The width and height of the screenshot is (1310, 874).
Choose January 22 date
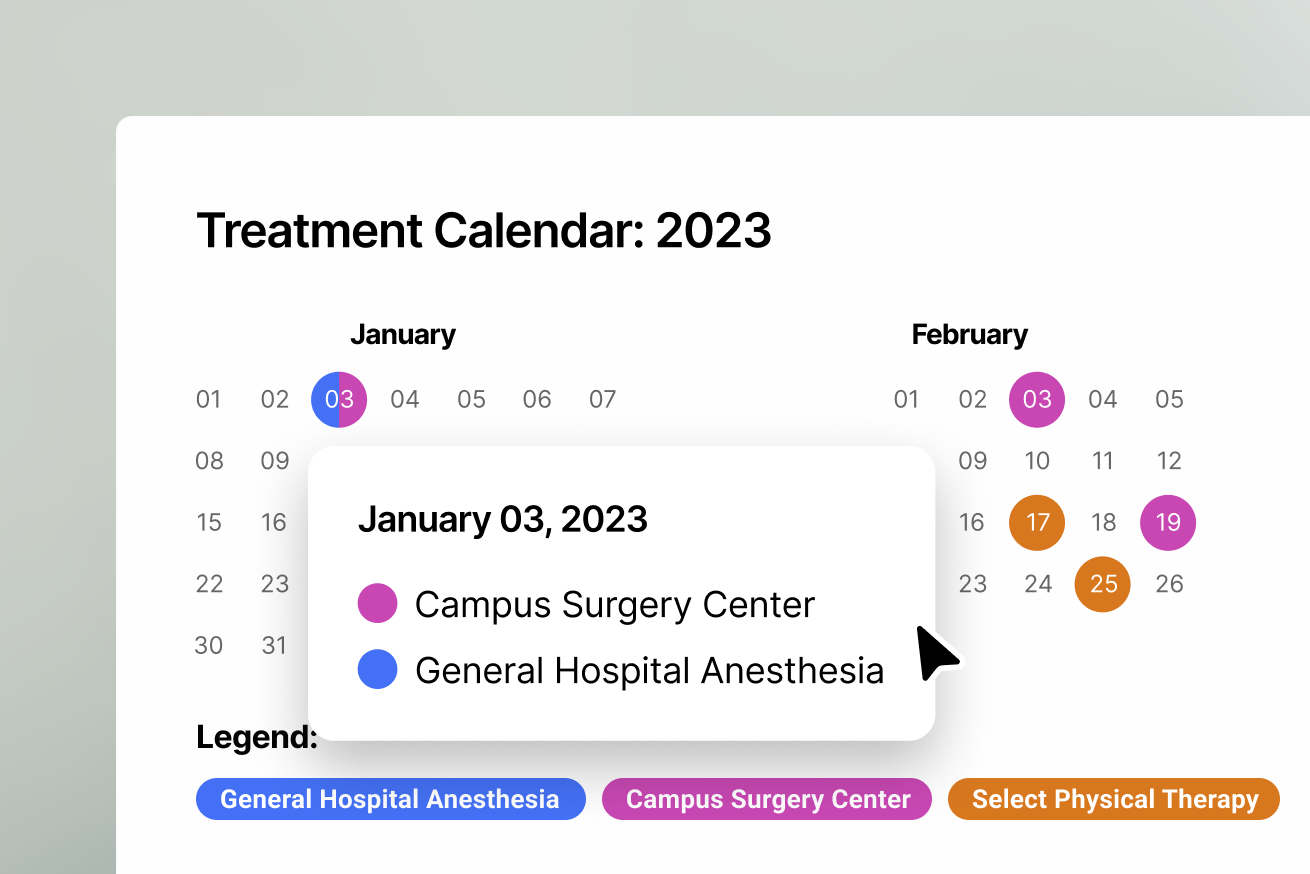point(209,584)
